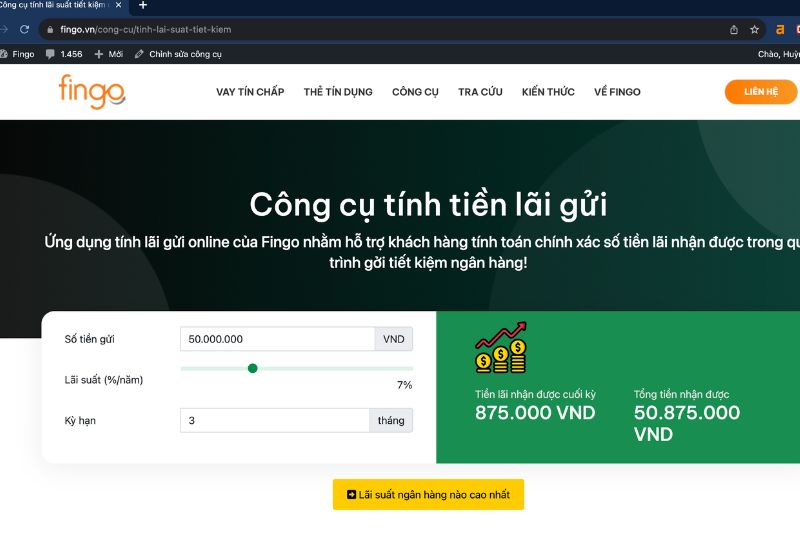The image size is (800, 533).
Task: Open the TRA CỨU menu
Action: (480, 92)
